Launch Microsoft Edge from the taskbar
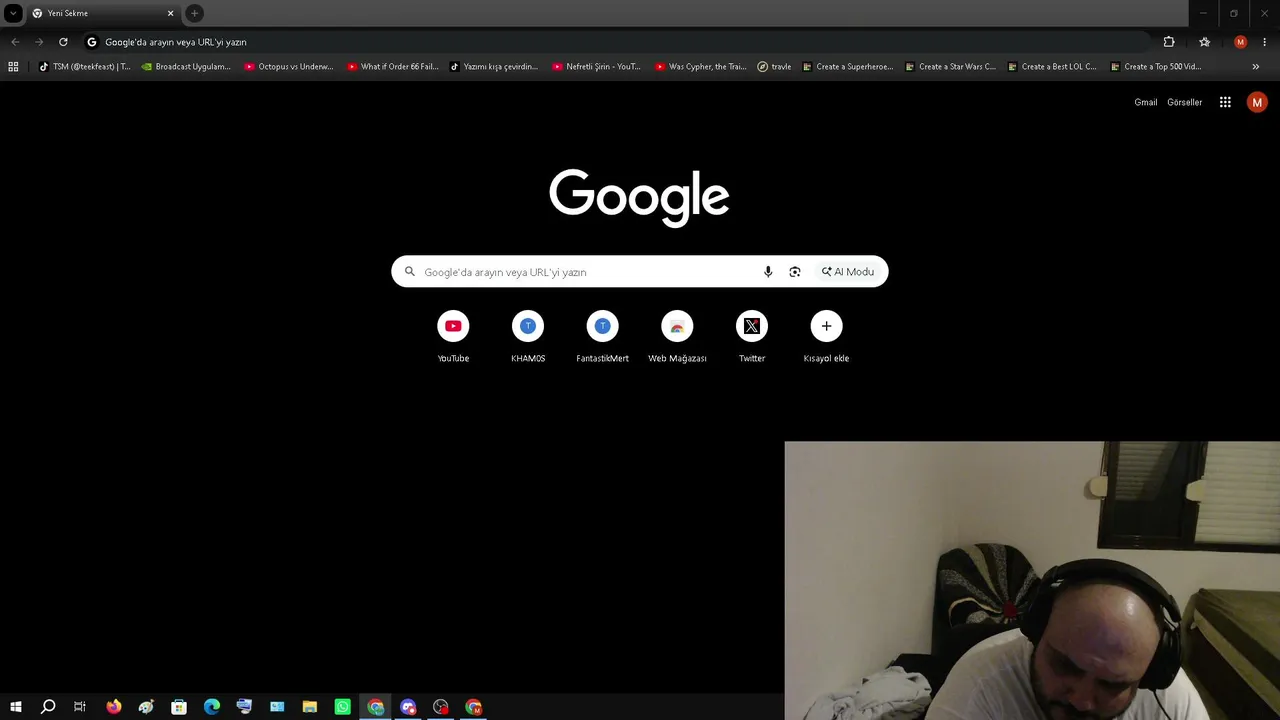Image resolution: width=1280 pixels, height=720 pixels. 212,707
